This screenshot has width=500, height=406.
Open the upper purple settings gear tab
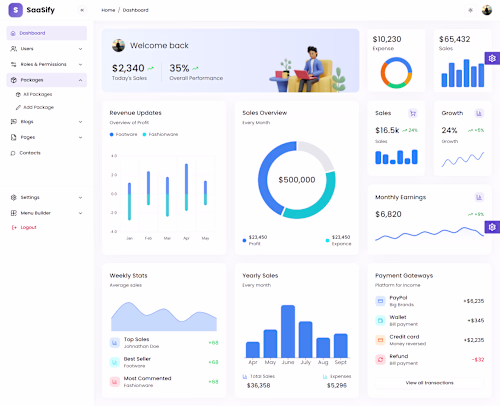click(x=492, y=58)
